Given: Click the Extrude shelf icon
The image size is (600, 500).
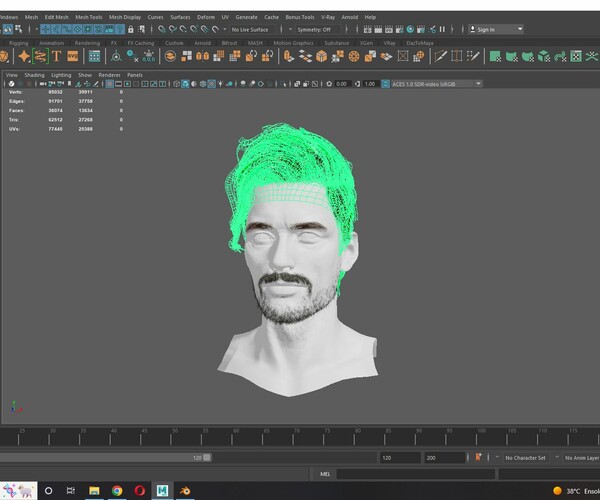Looking at the screenshot, I should (x=289, y=56).
